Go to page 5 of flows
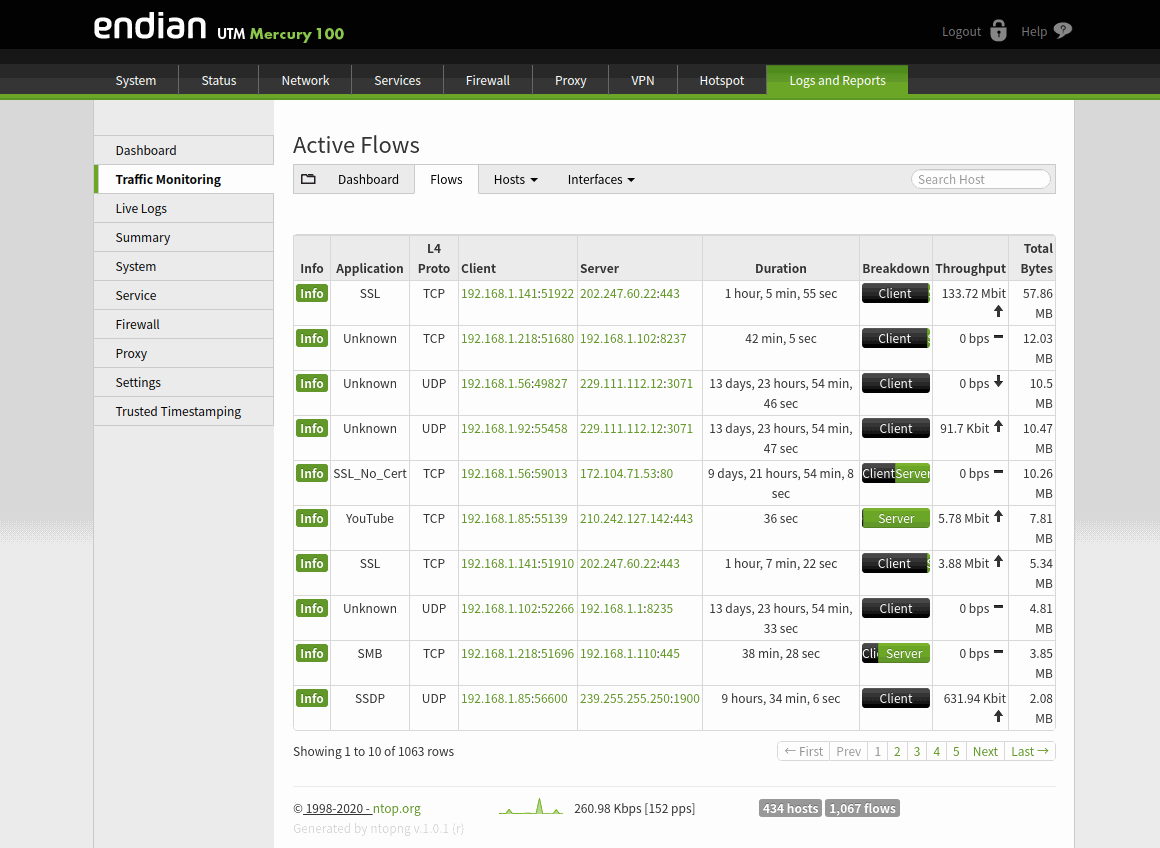 pos(956,752)
